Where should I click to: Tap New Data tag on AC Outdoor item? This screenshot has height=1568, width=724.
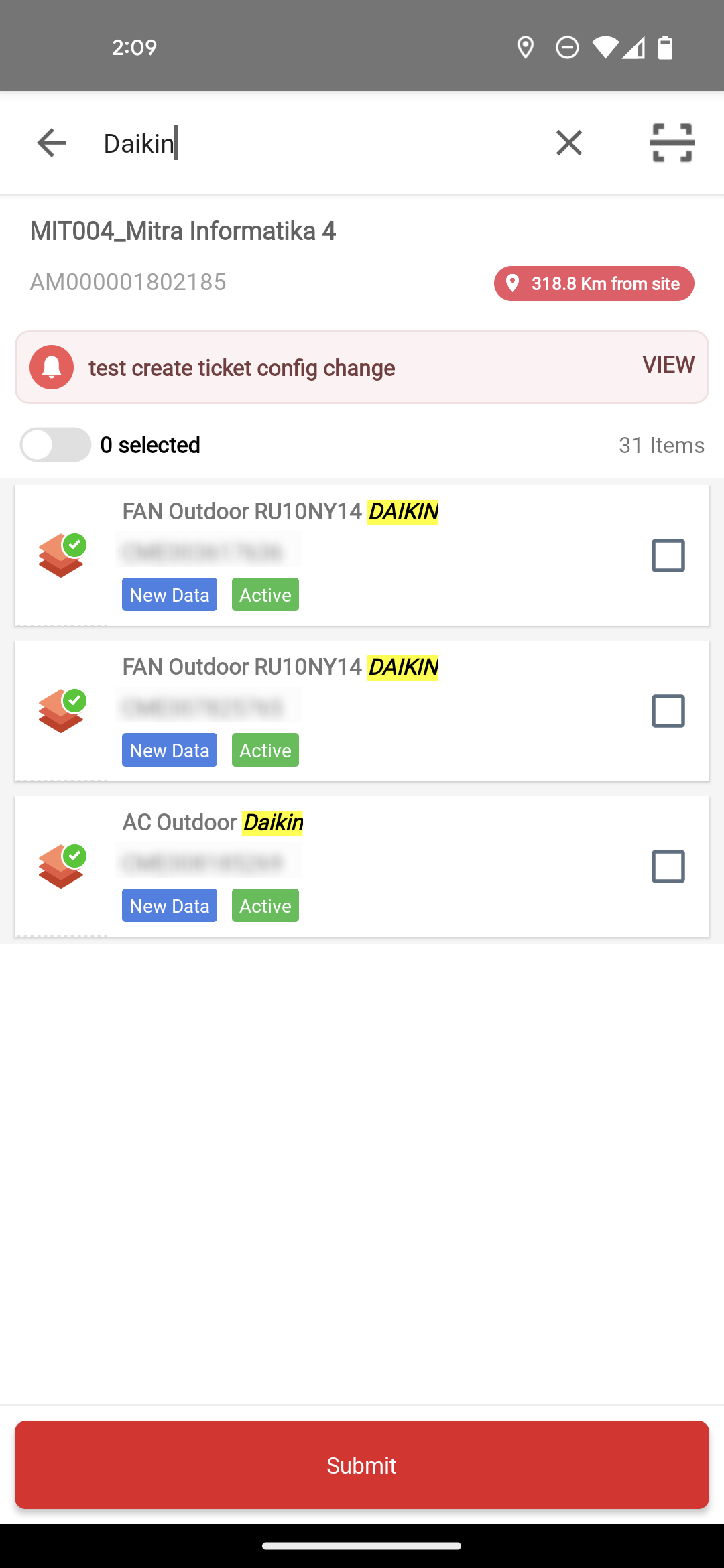pos(170,905)
